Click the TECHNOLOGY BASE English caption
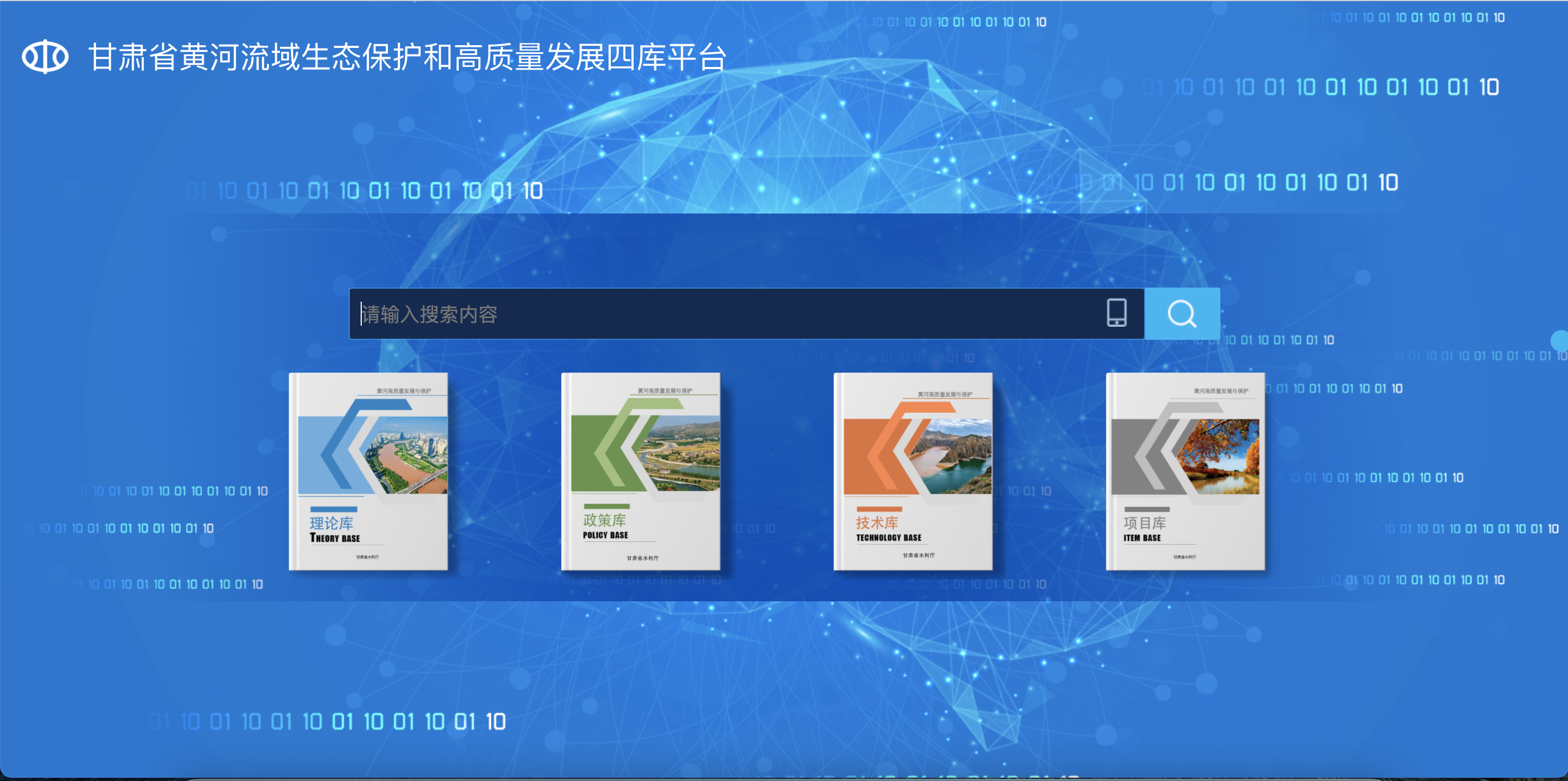The height and width of the screenshot is (781, 1568). tap(888, 538)
